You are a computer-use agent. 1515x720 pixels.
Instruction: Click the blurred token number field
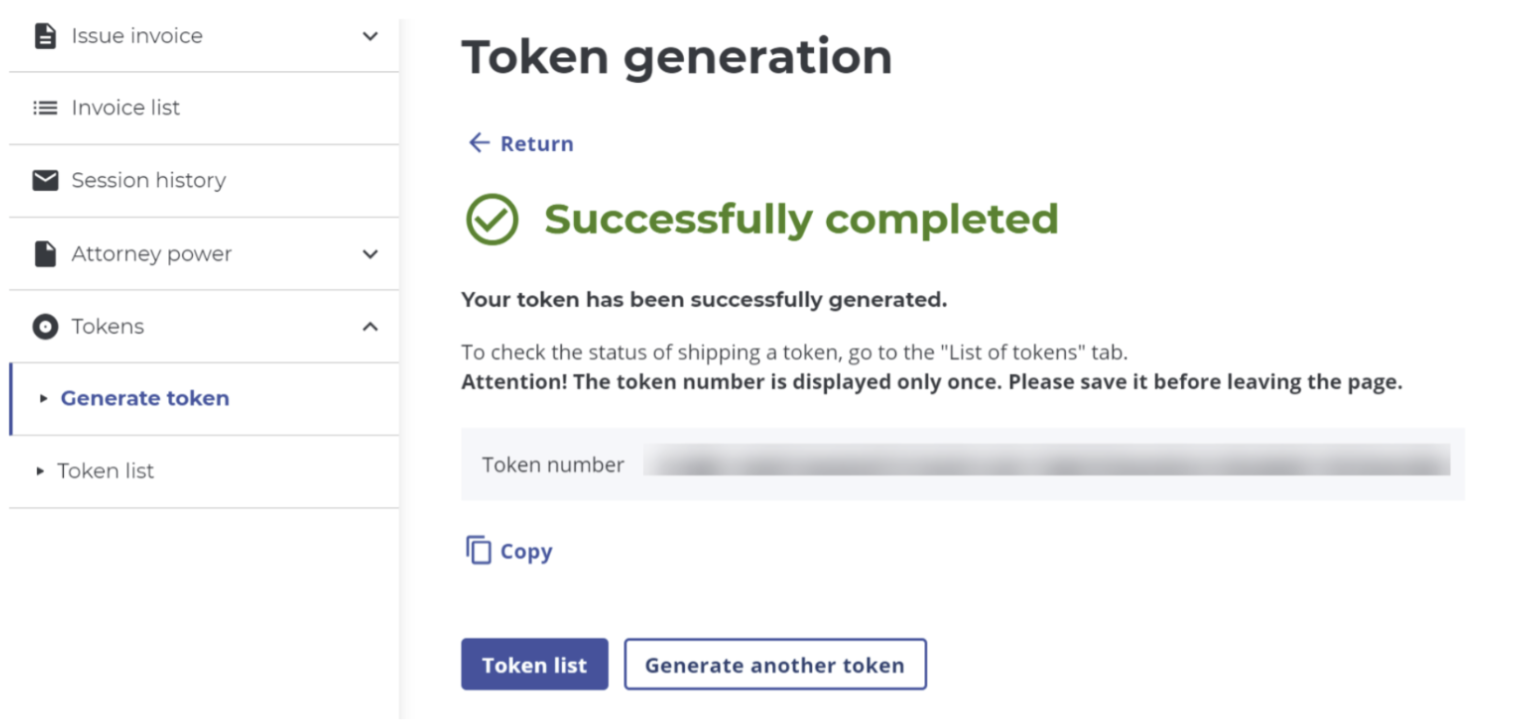pyautogui.click(x=1046, y=462)
